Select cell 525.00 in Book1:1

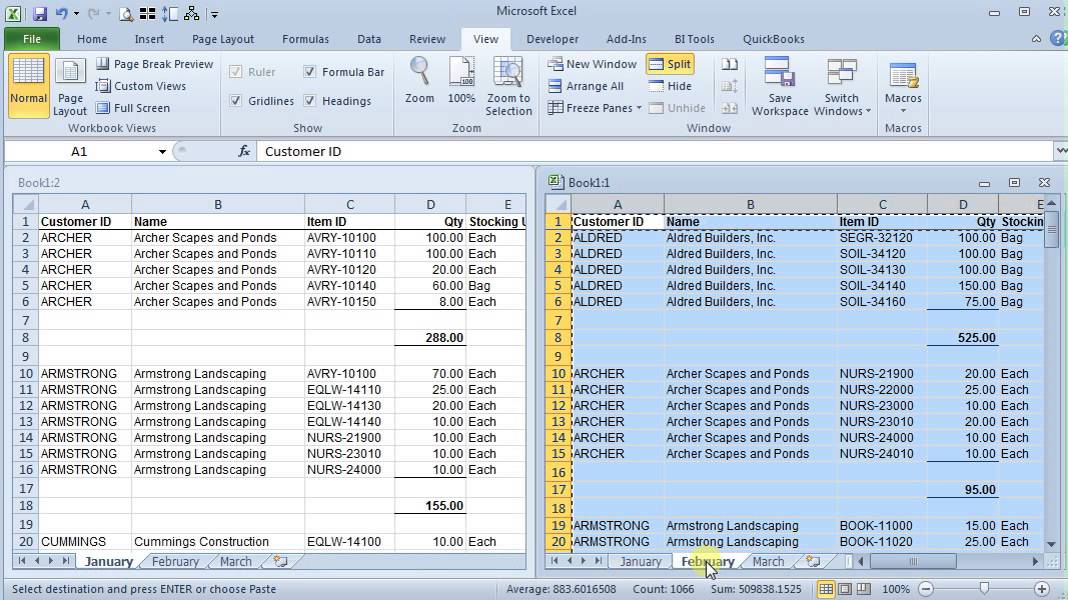(962, 337)
